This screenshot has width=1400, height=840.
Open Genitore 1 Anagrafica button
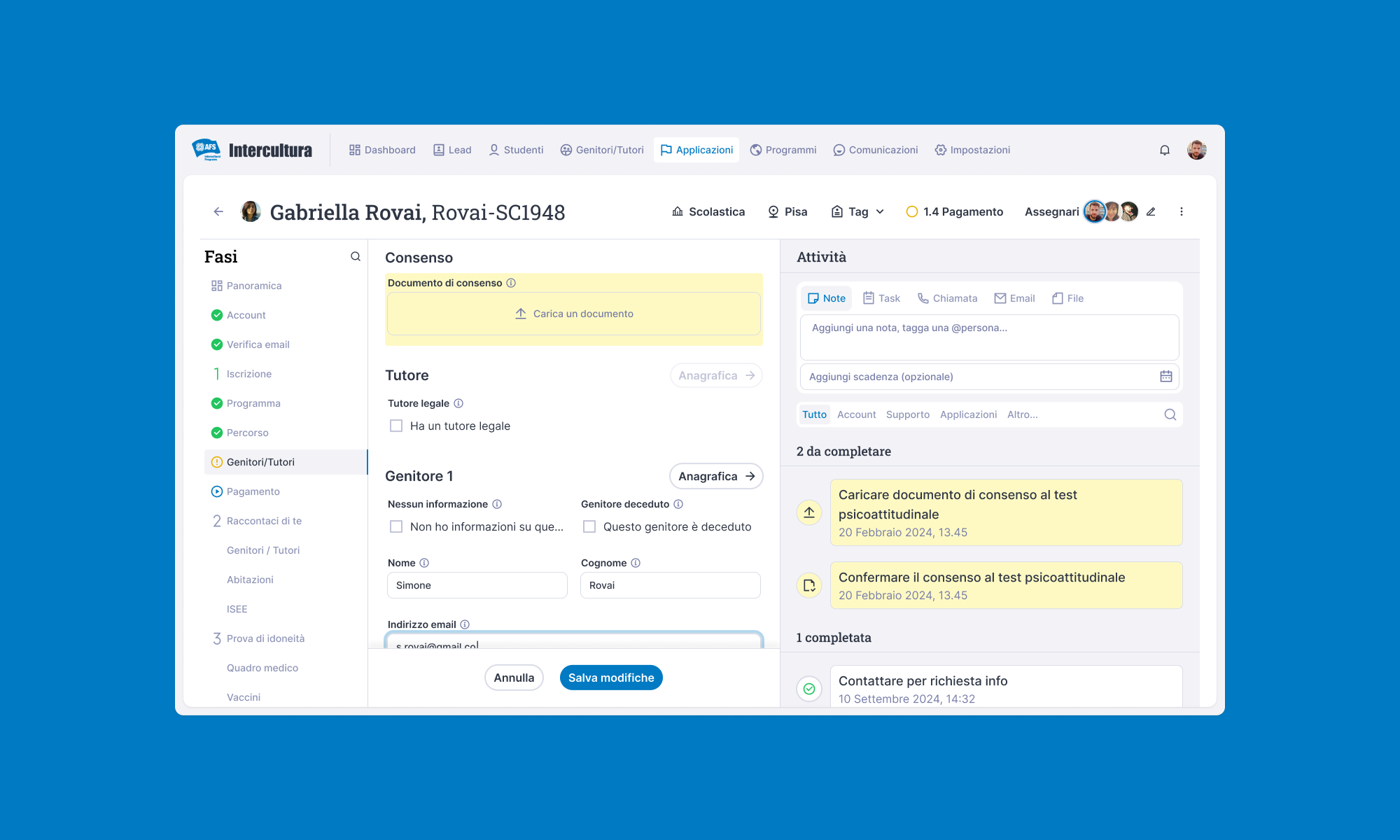[x=716, y=476]
